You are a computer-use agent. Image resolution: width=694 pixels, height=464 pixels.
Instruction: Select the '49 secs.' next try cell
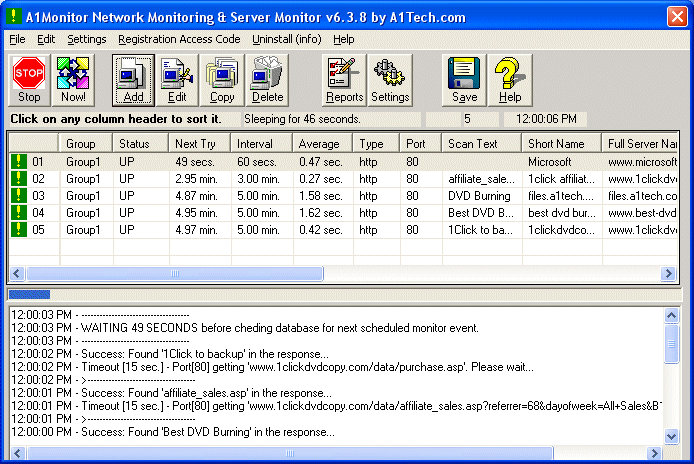click(199, 162)
